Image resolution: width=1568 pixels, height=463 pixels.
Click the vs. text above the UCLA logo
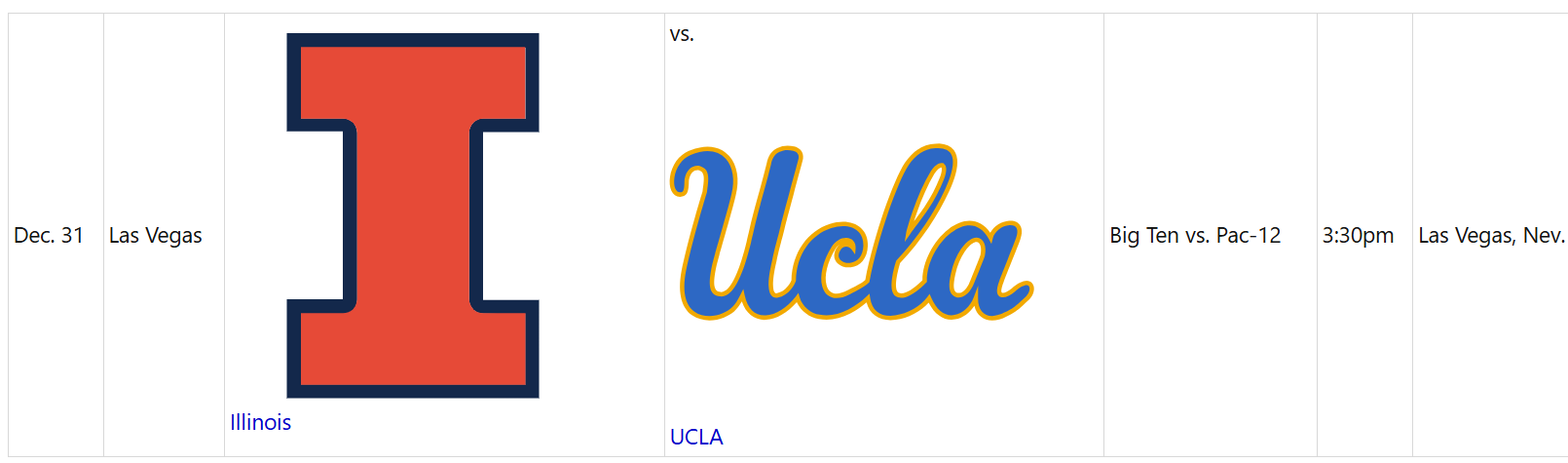(x=682, y=35)
